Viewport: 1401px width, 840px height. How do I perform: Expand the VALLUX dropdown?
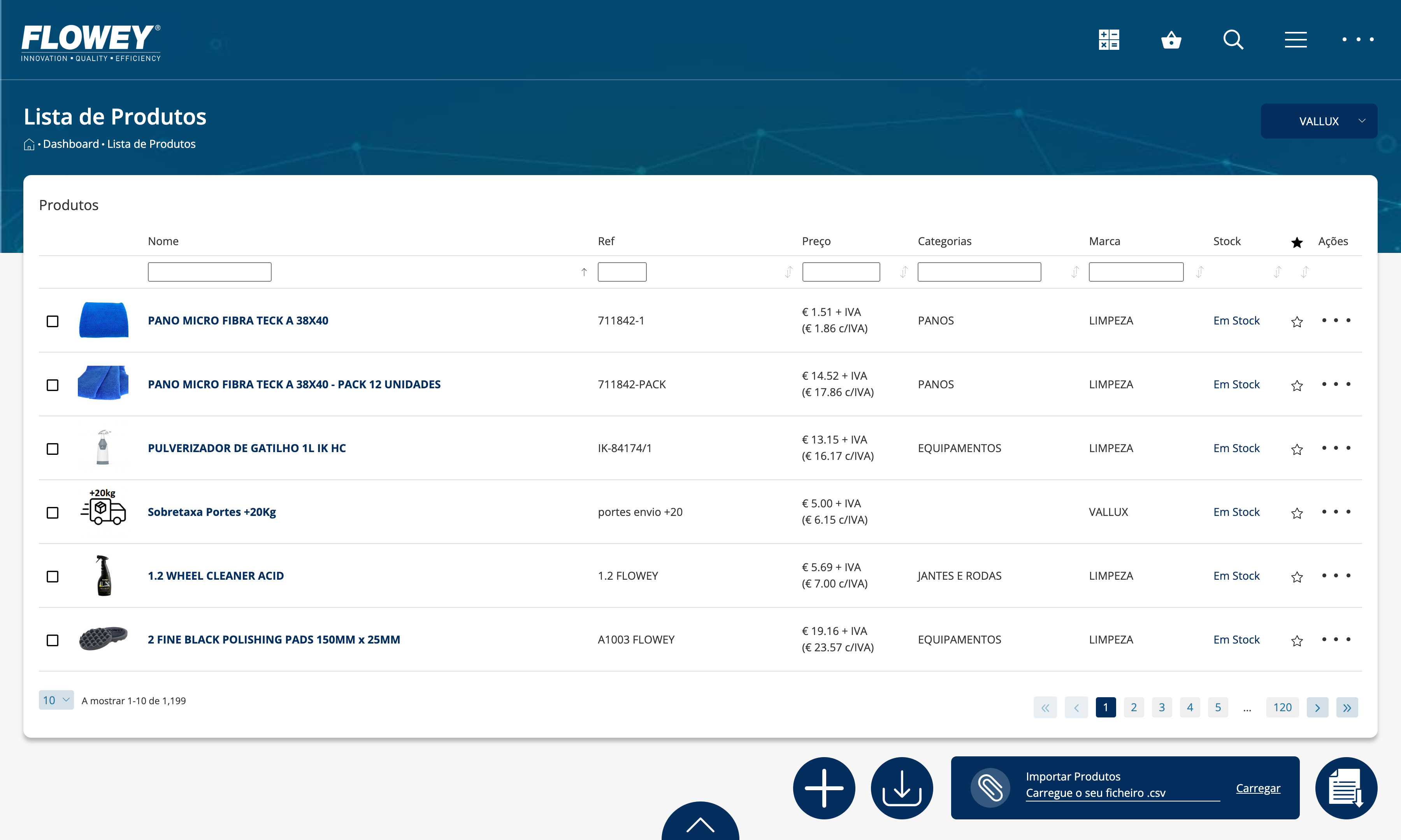pos(1318,121)
